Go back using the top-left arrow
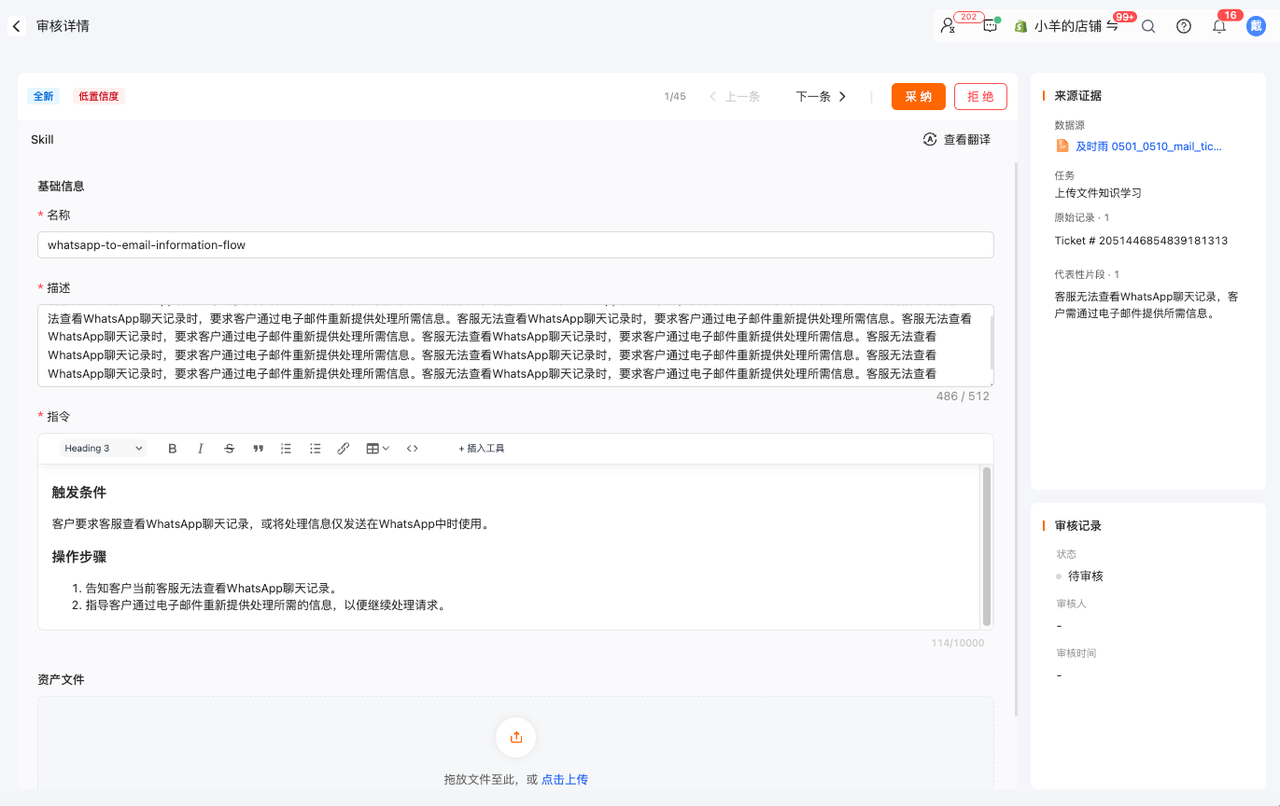The height and width of the screenshot is (806, 1280). [x=16, y=26]
